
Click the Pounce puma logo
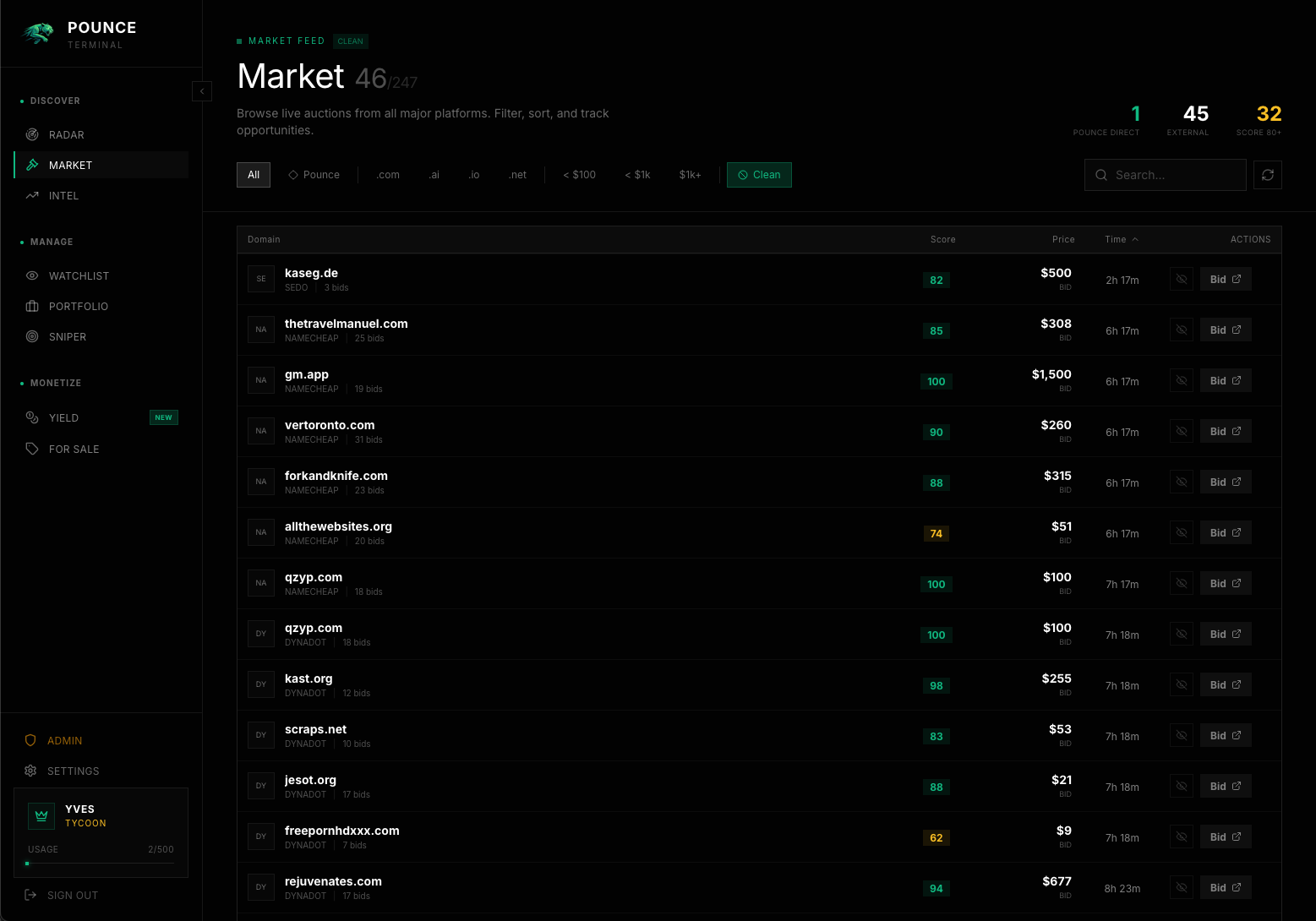point(38,34)
